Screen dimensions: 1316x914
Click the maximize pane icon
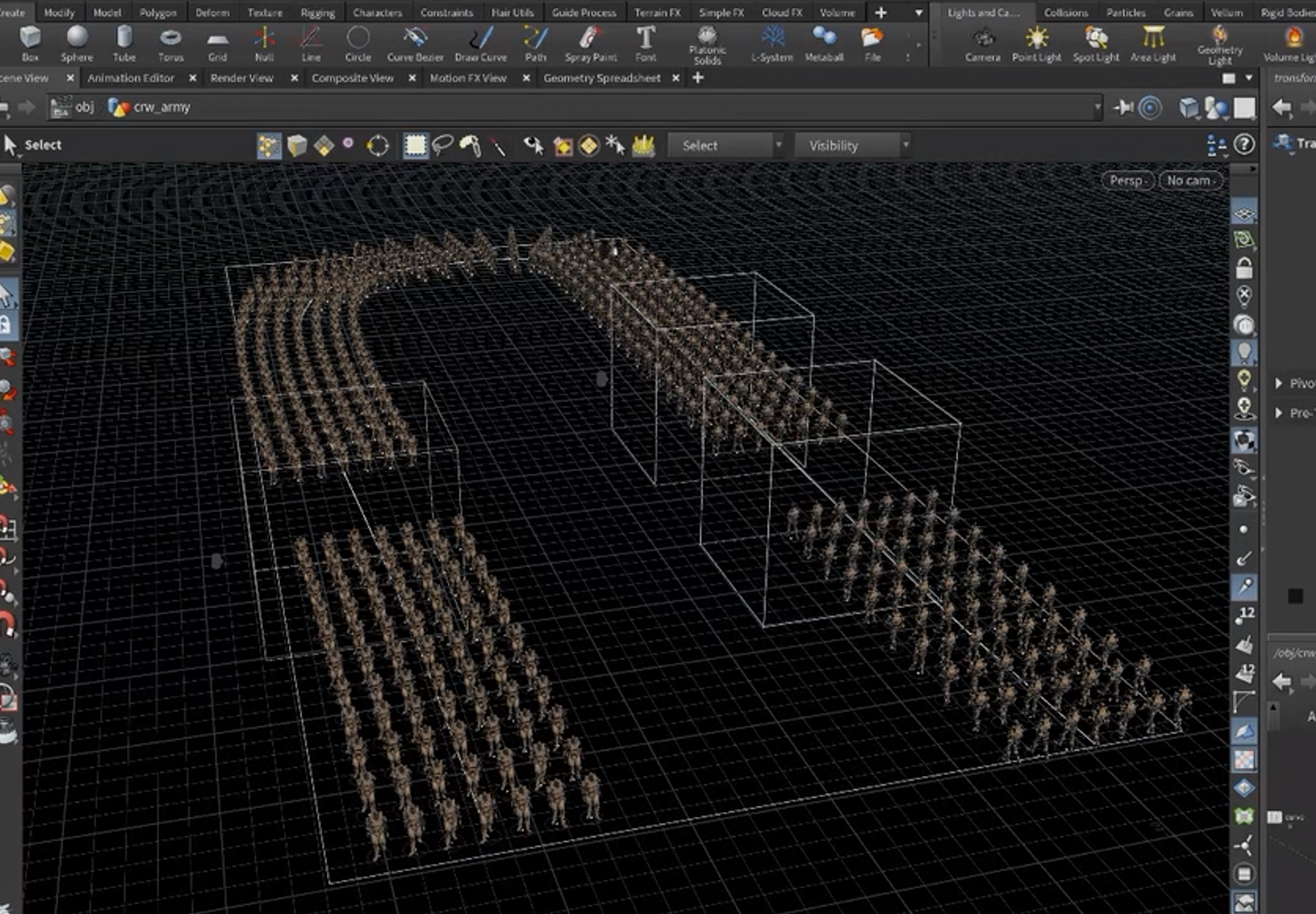coord(1229,78)
